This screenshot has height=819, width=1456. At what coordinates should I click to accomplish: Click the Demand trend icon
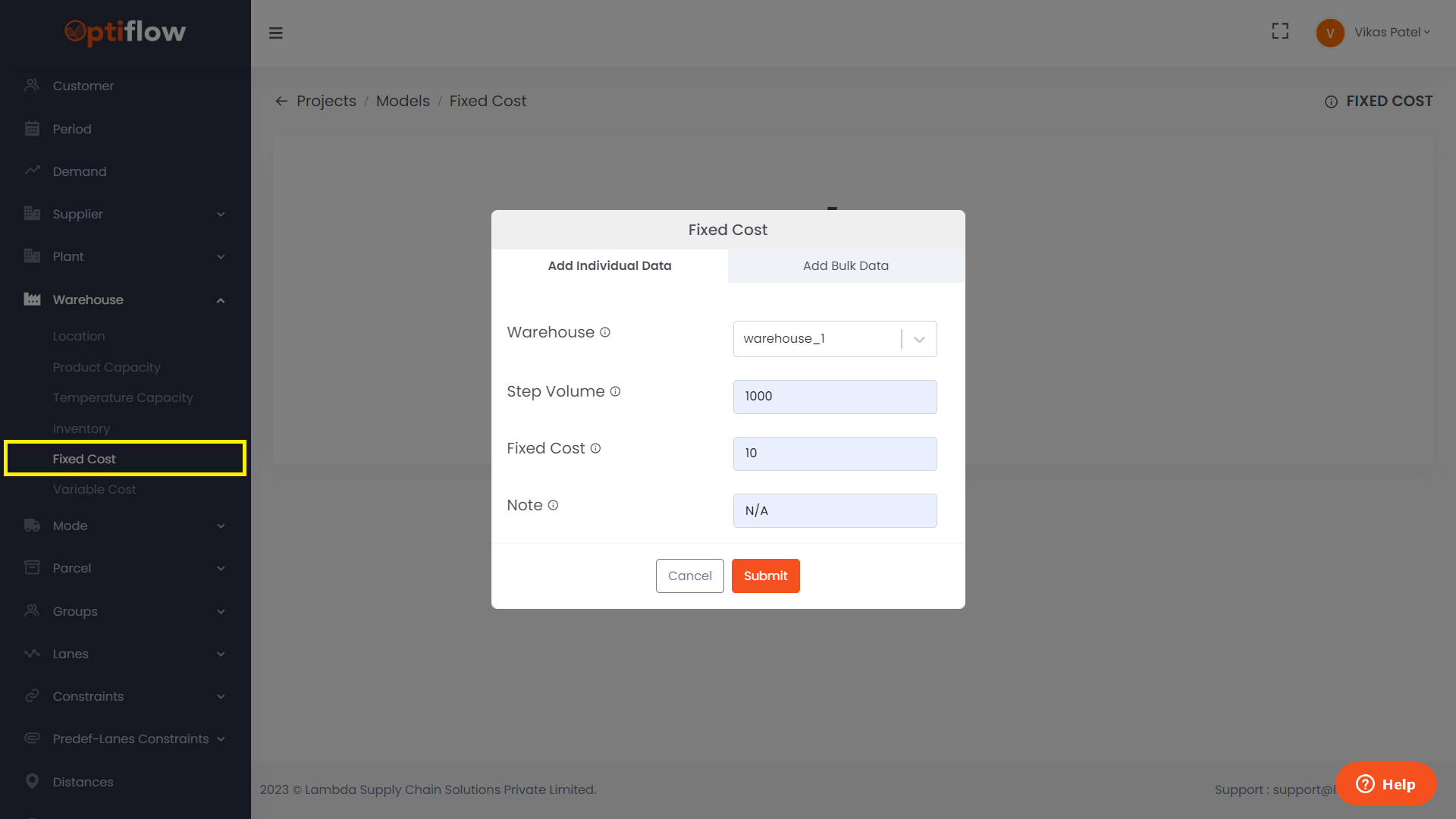[32, 171]
